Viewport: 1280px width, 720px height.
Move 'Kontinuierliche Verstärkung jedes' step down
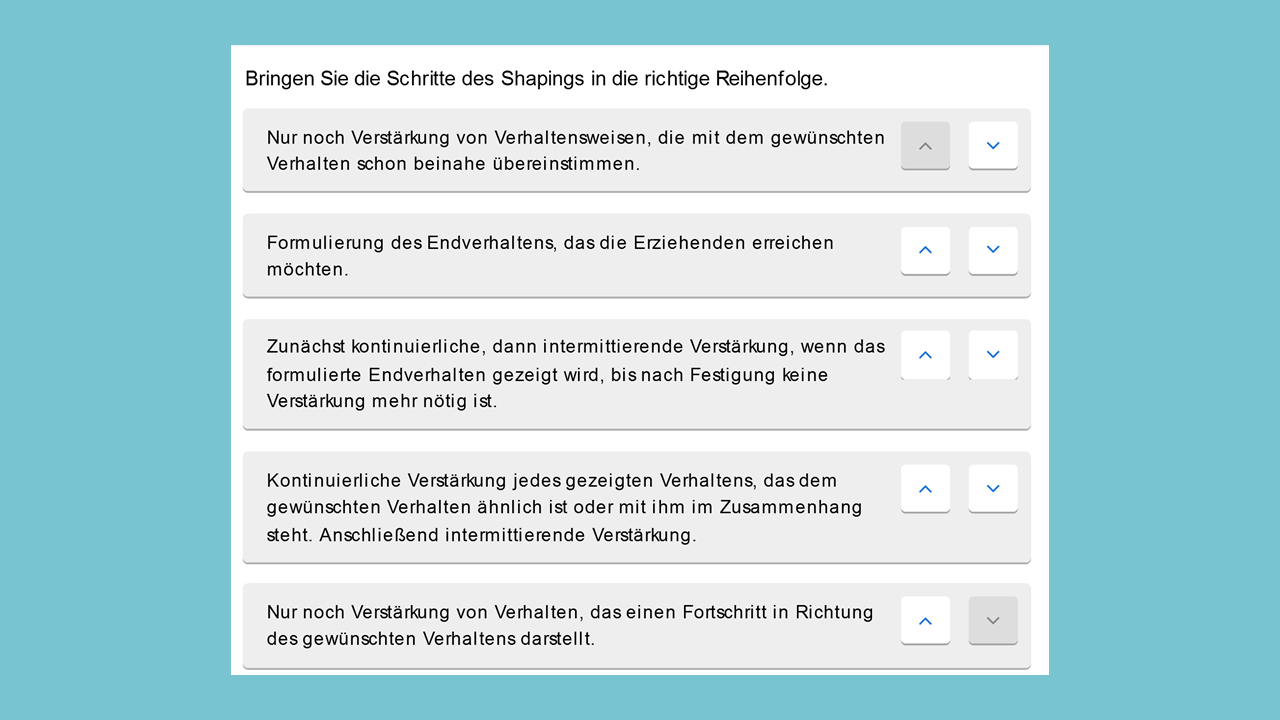coord(993,489)
